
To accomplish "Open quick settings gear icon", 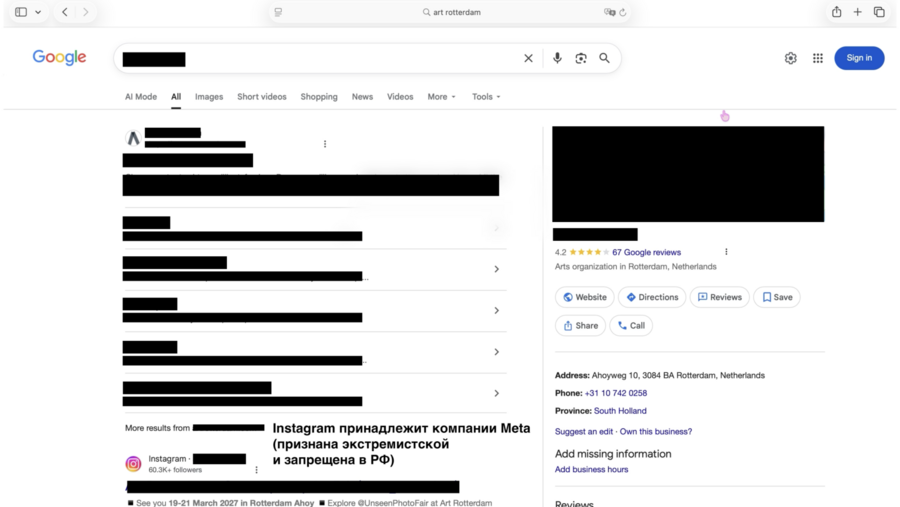I will pyautogui.click(x=791, y=58).
